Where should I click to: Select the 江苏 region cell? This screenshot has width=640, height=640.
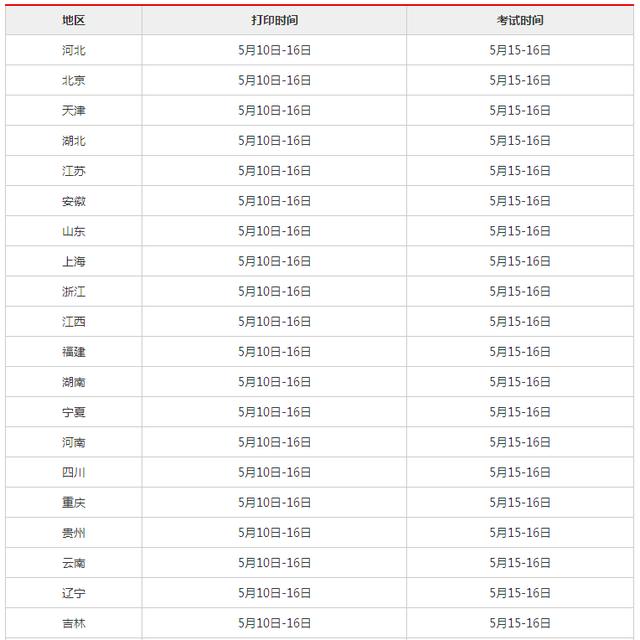pyautogui.click(x=73, y=171)
